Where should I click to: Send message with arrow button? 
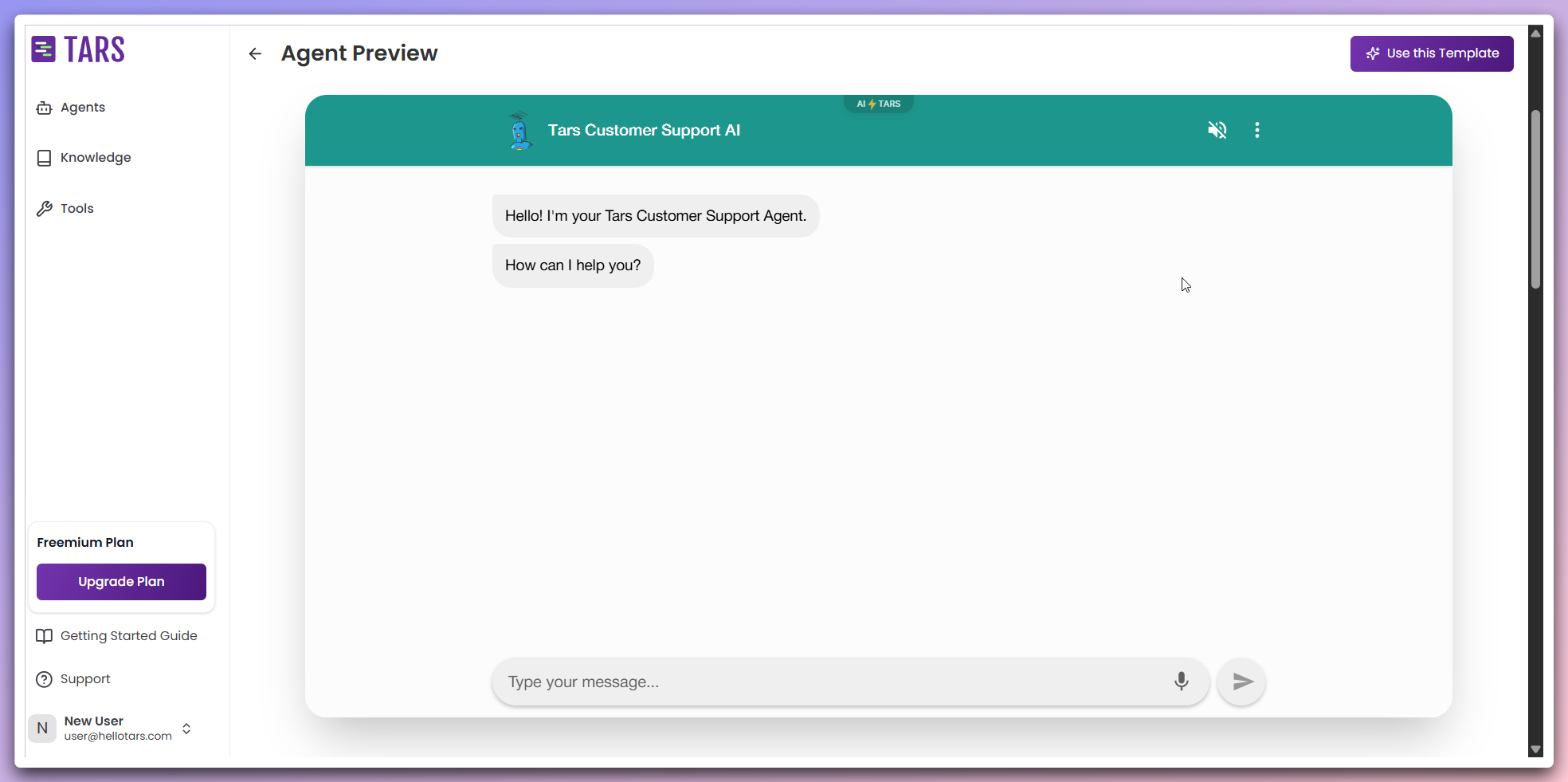pos(1242,682)
